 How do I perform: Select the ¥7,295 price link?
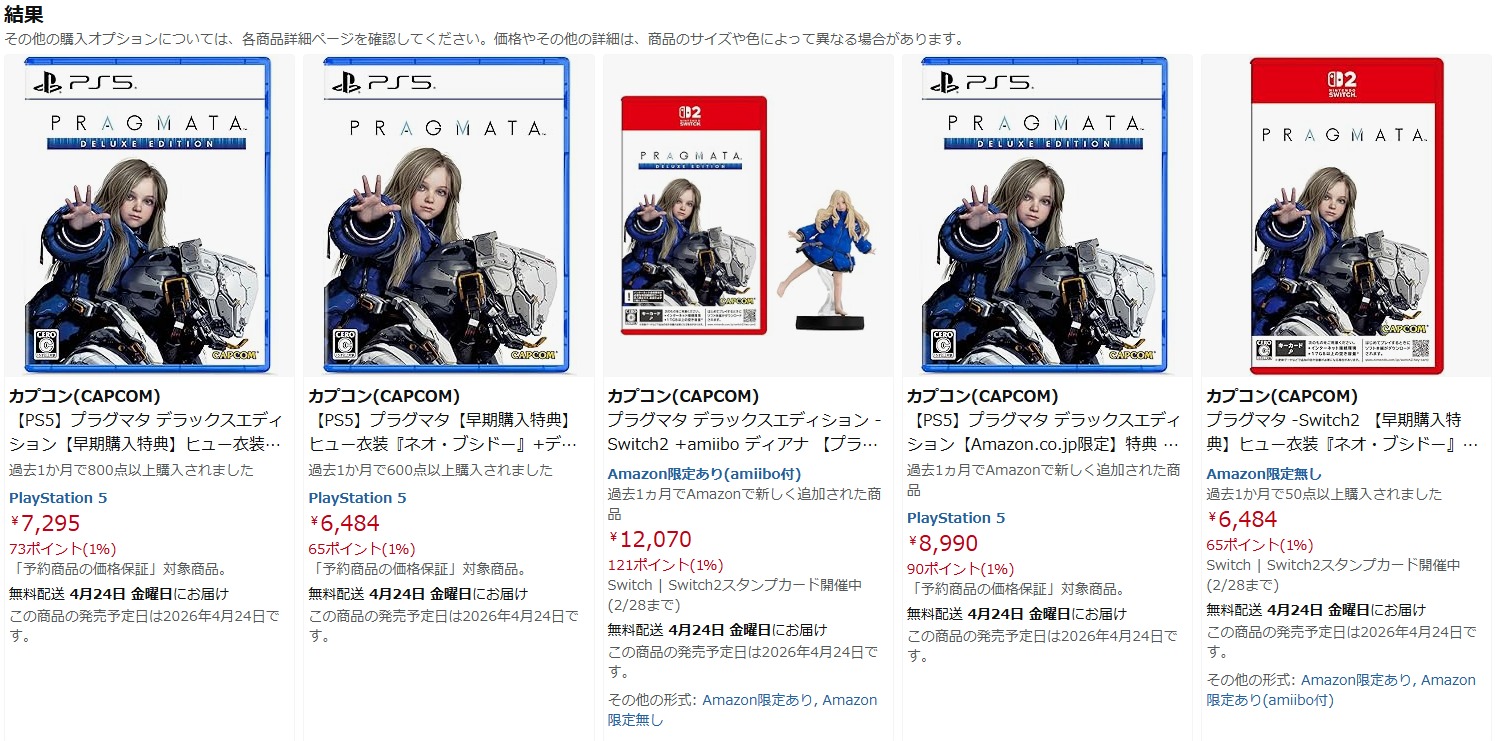(x=45, y=523)
